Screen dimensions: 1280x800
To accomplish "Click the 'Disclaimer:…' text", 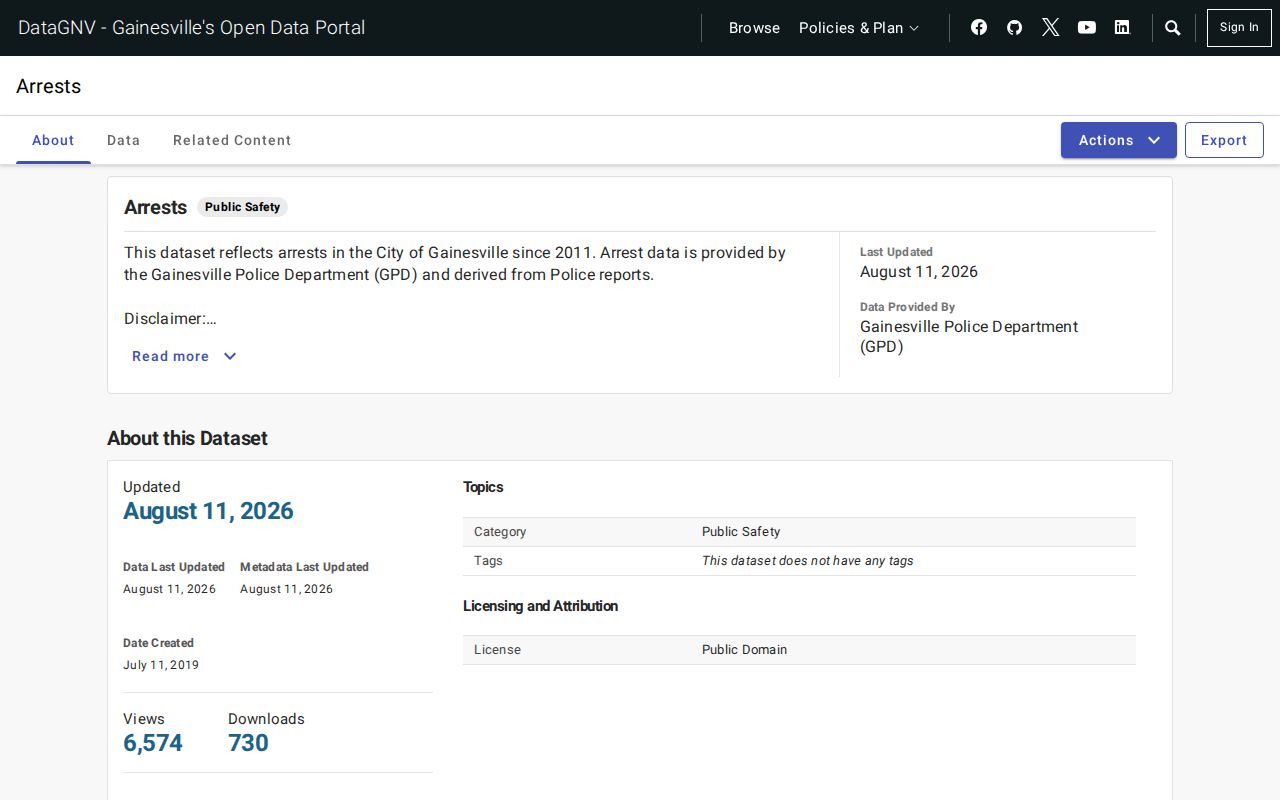I will (x=170, y=319).
